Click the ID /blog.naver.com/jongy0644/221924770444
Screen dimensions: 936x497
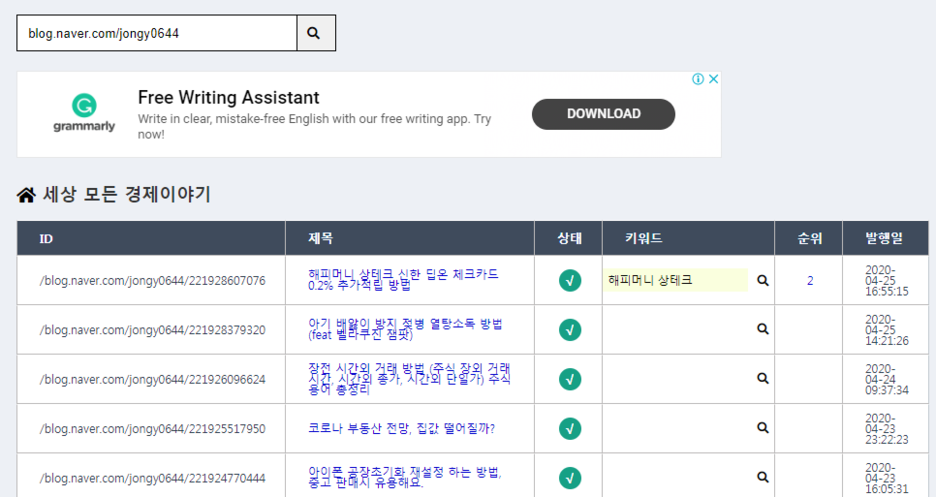point(152,479)
